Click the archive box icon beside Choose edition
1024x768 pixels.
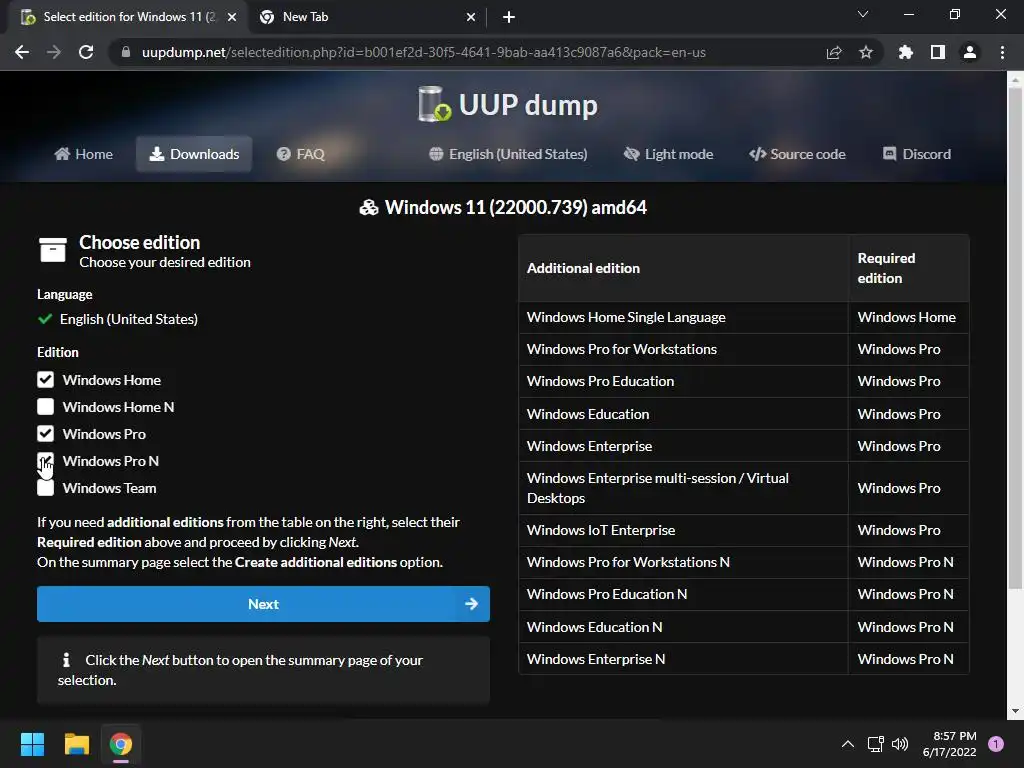[x=53, y=250]
